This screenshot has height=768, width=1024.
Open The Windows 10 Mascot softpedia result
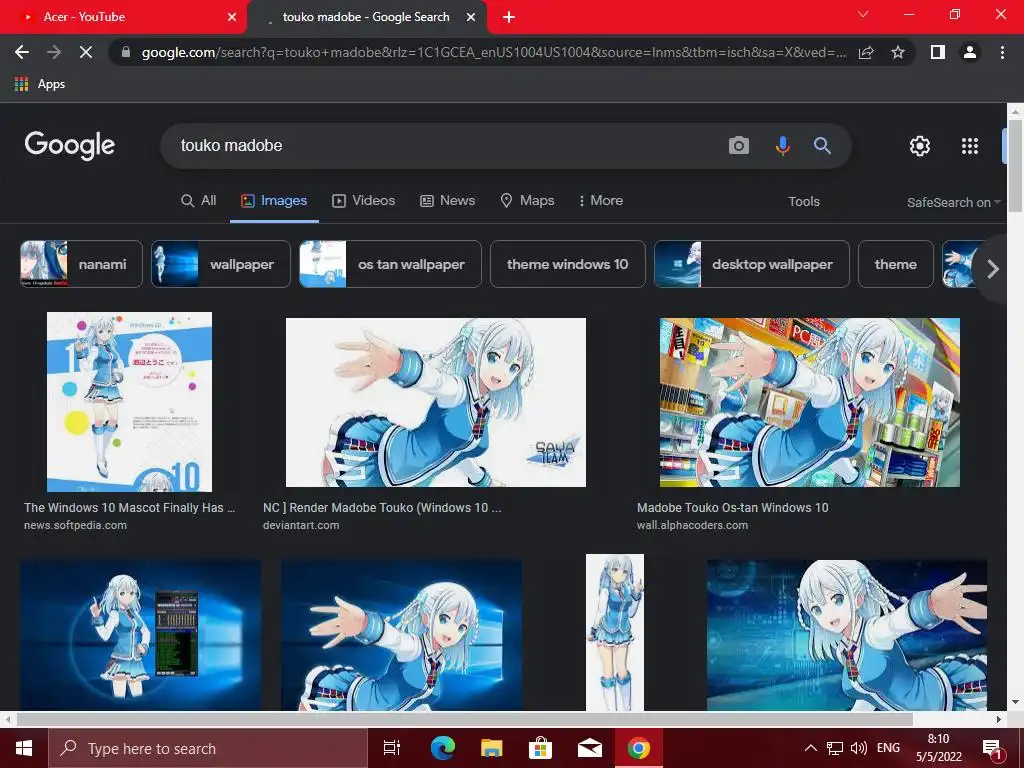click(x=129, y=507)
